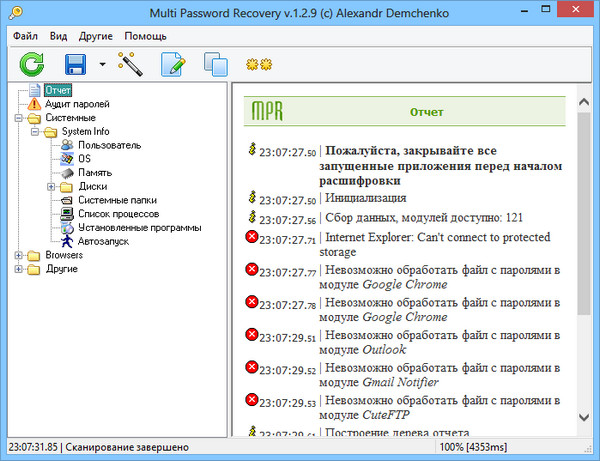Open the Файл menu

tap(26, 36)
